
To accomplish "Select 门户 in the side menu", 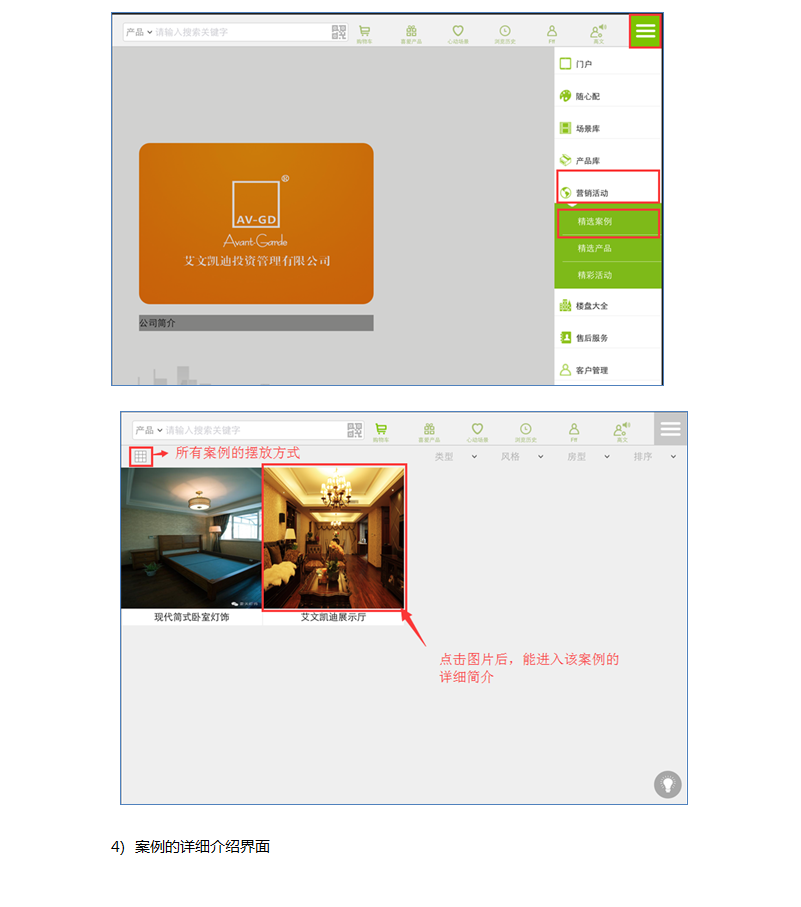I will (608, 64).
